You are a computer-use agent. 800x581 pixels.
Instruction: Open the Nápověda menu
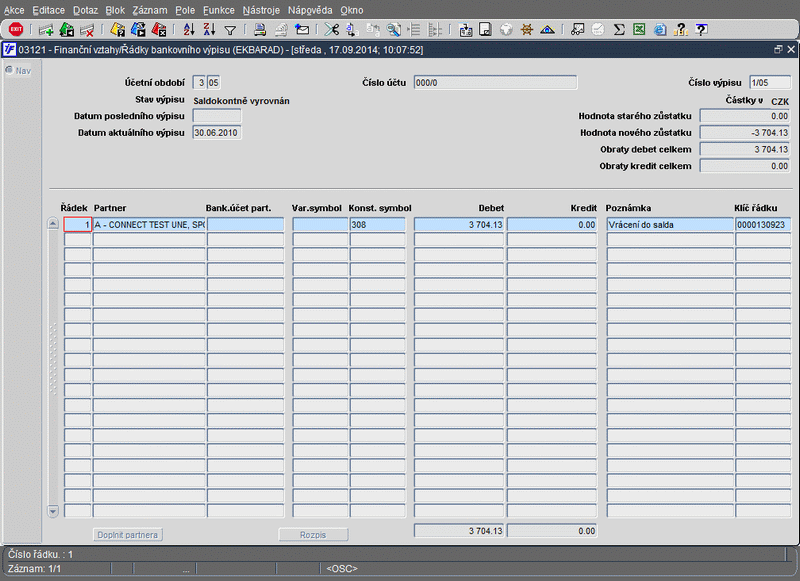[x=310, y=10]
